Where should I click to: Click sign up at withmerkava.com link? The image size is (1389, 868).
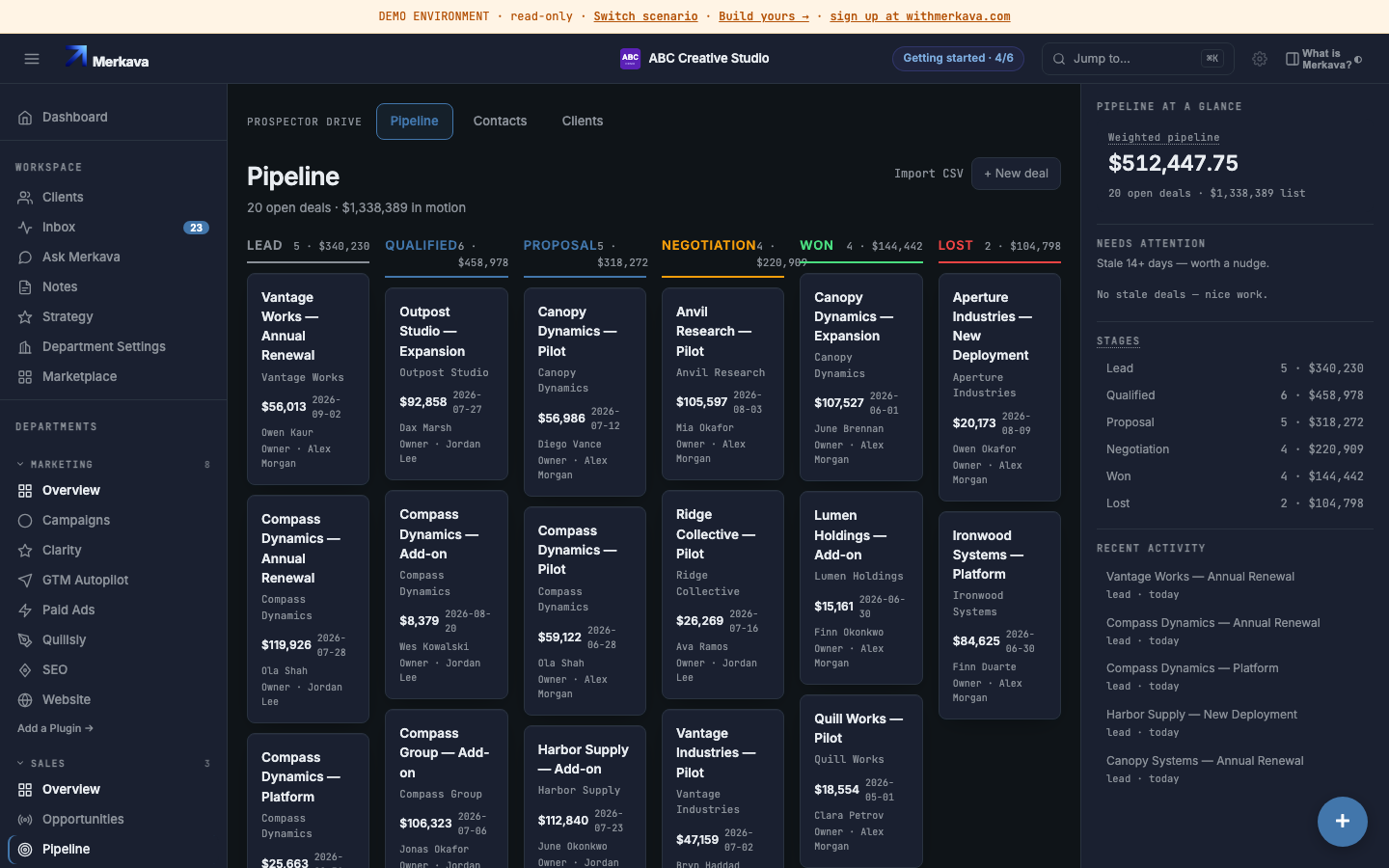(x=920, y=16)
